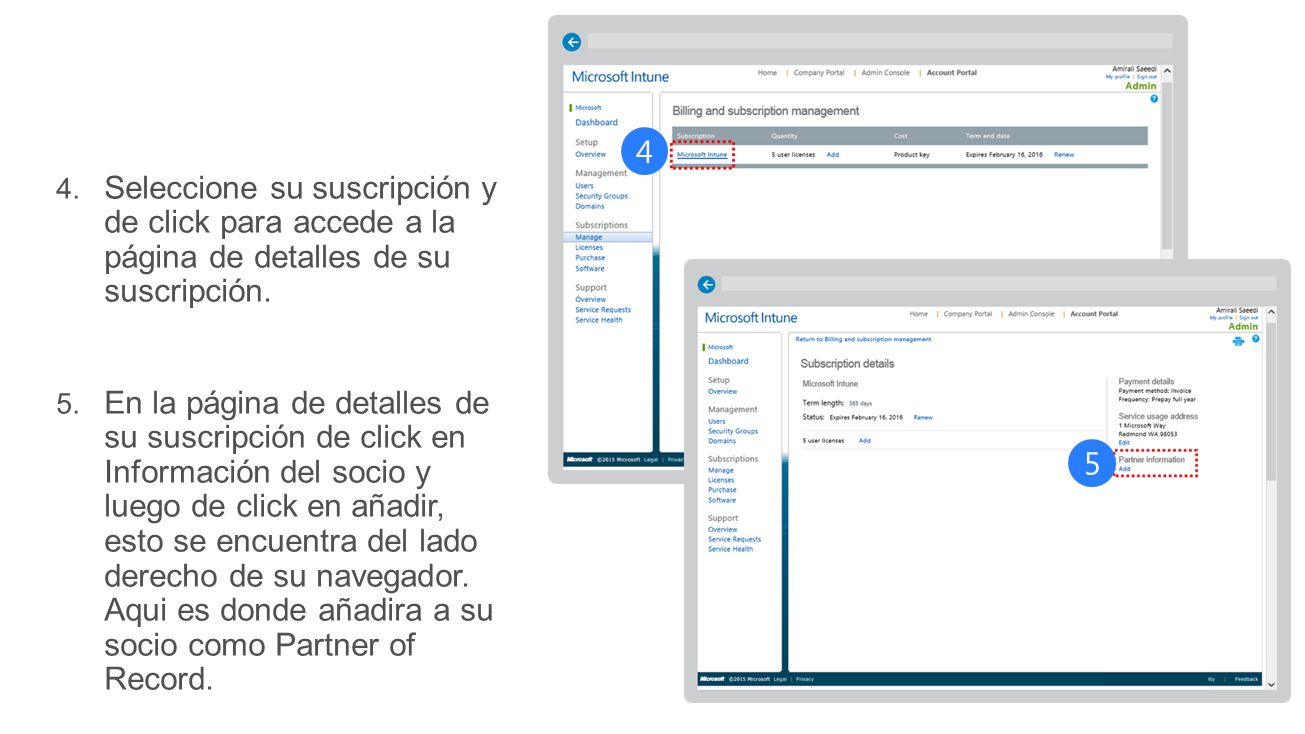
Task: Click Add beside 5 user licenses in Subscription details
Action: 865,440
